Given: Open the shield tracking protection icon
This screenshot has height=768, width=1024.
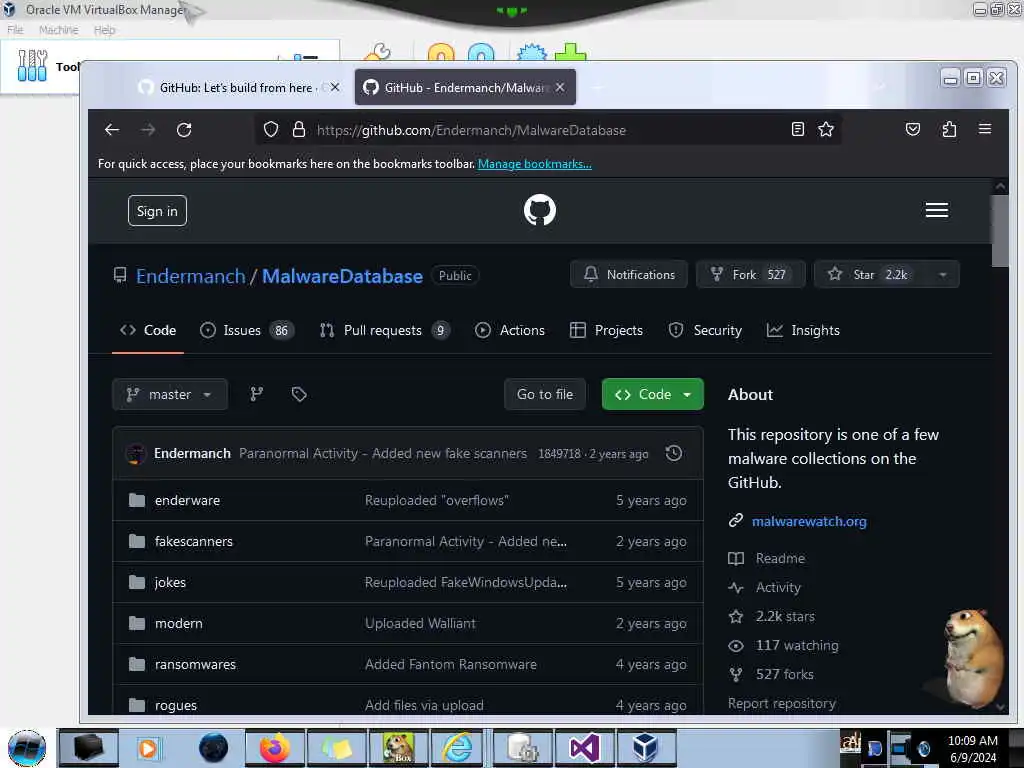Looking at the screenshot, I should (x=271, y=130).
